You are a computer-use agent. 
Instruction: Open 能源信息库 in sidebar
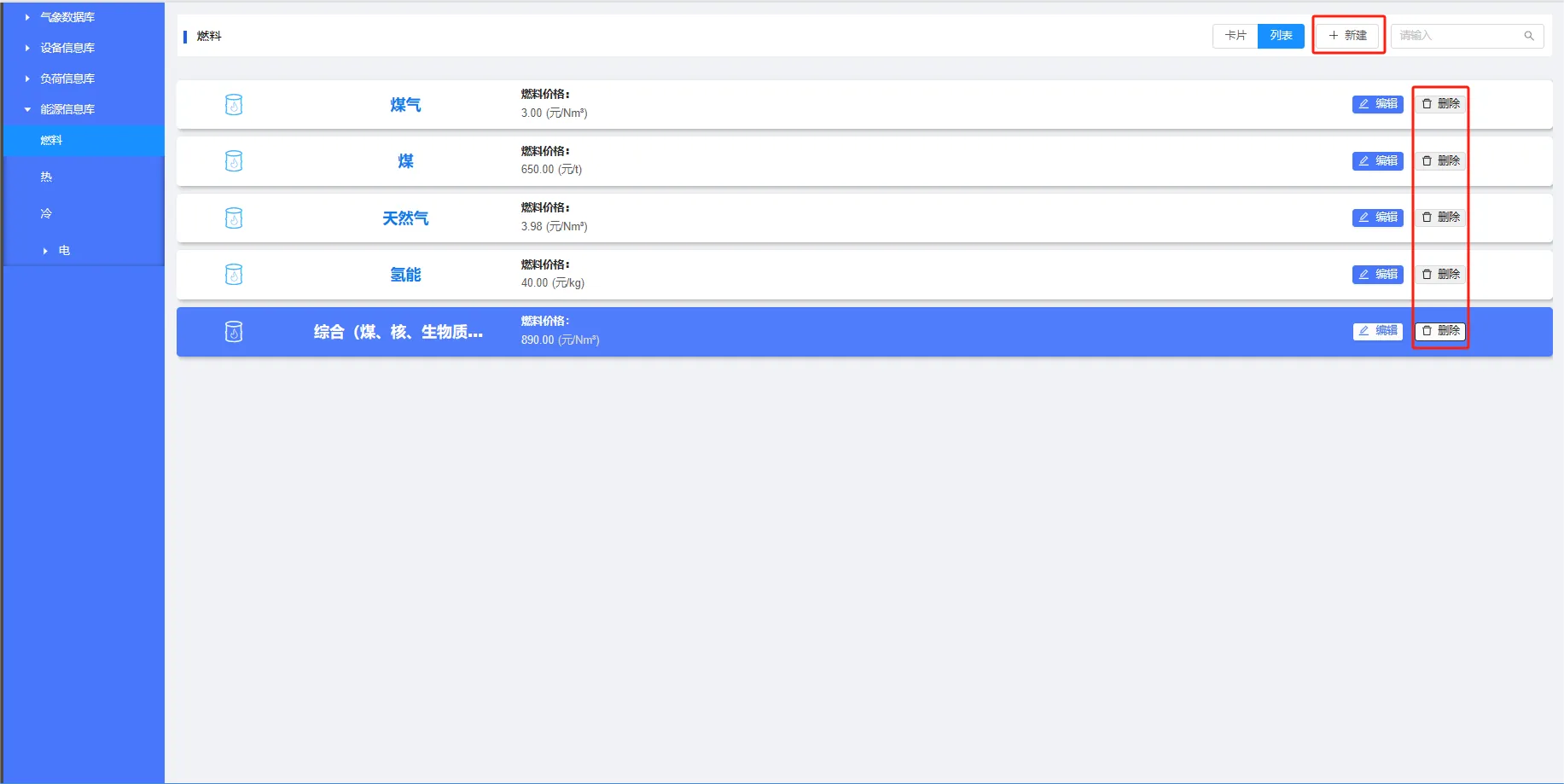pyautogui.click(x=67, y=109)
